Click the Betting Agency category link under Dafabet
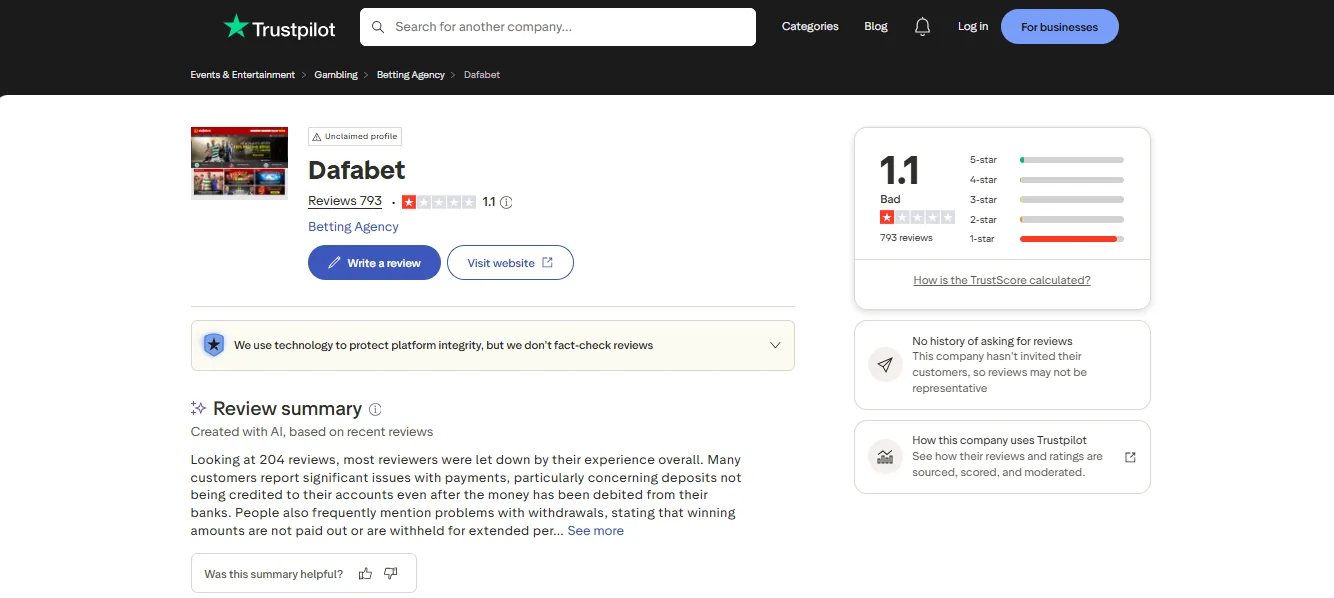 (353, 227)
